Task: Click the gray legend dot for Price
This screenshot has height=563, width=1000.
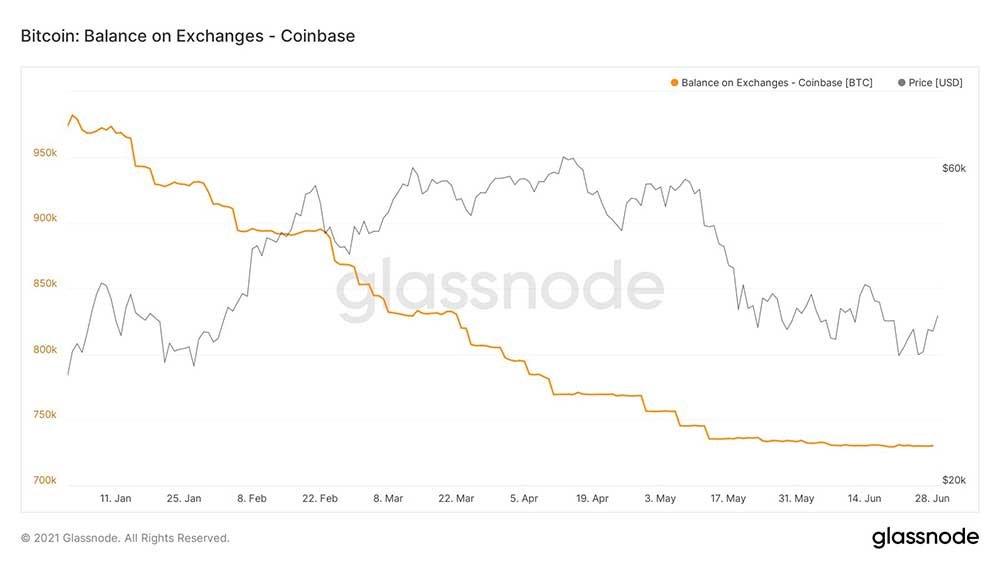Action: (x=902, y=83)
